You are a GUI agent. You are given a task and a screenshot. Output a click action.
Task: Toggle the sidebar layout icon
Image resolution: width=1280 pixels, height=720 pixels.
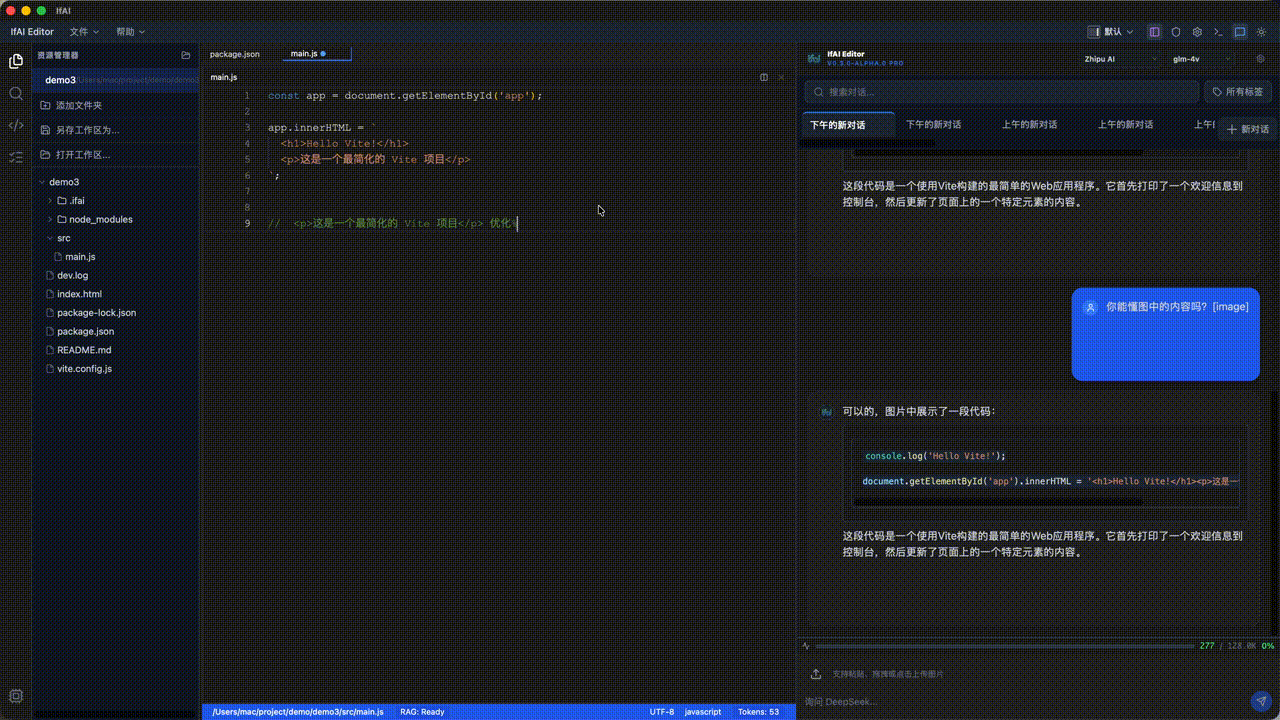coord(1154,32)
